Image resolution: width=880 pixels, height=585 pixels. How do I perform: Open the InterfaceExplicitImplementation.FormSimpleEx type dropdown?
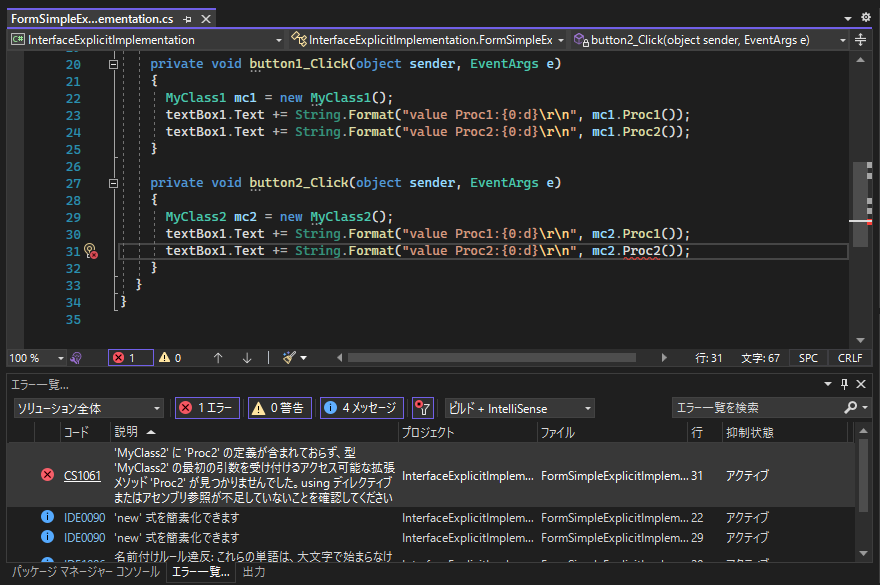(428, 40)
